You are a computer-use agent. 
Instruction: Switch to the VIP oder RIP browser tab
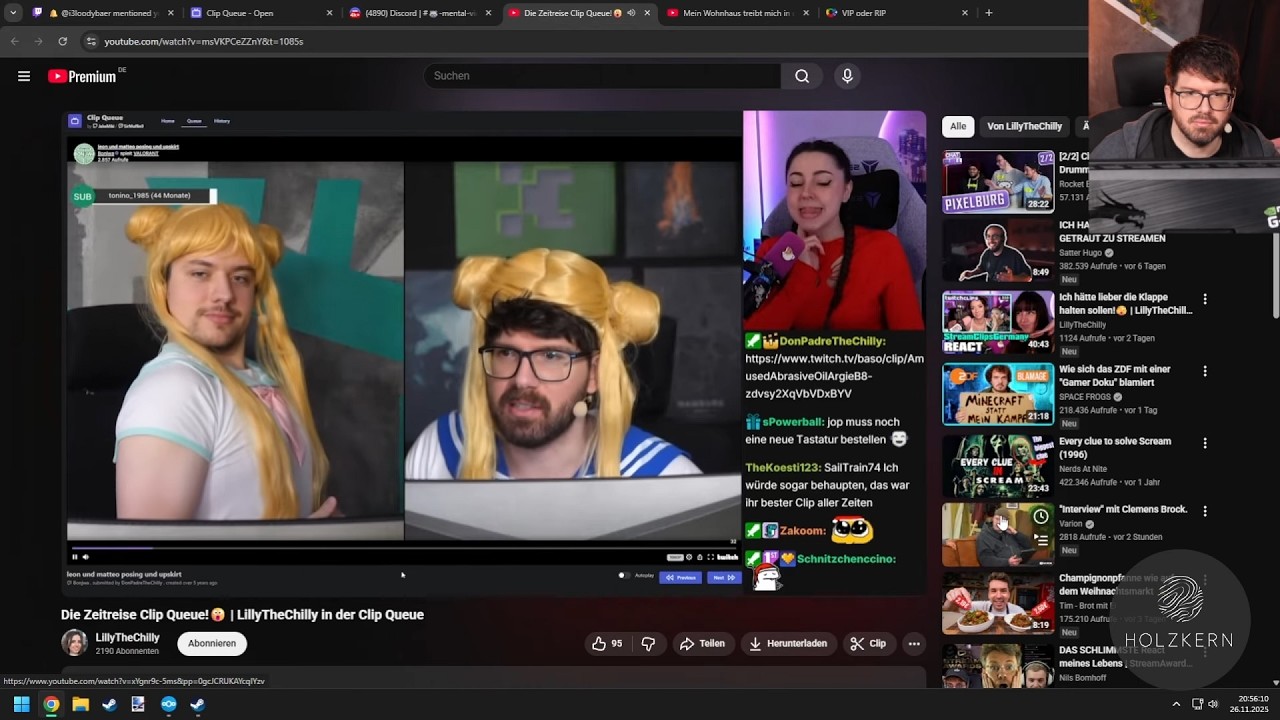point(897,13)
